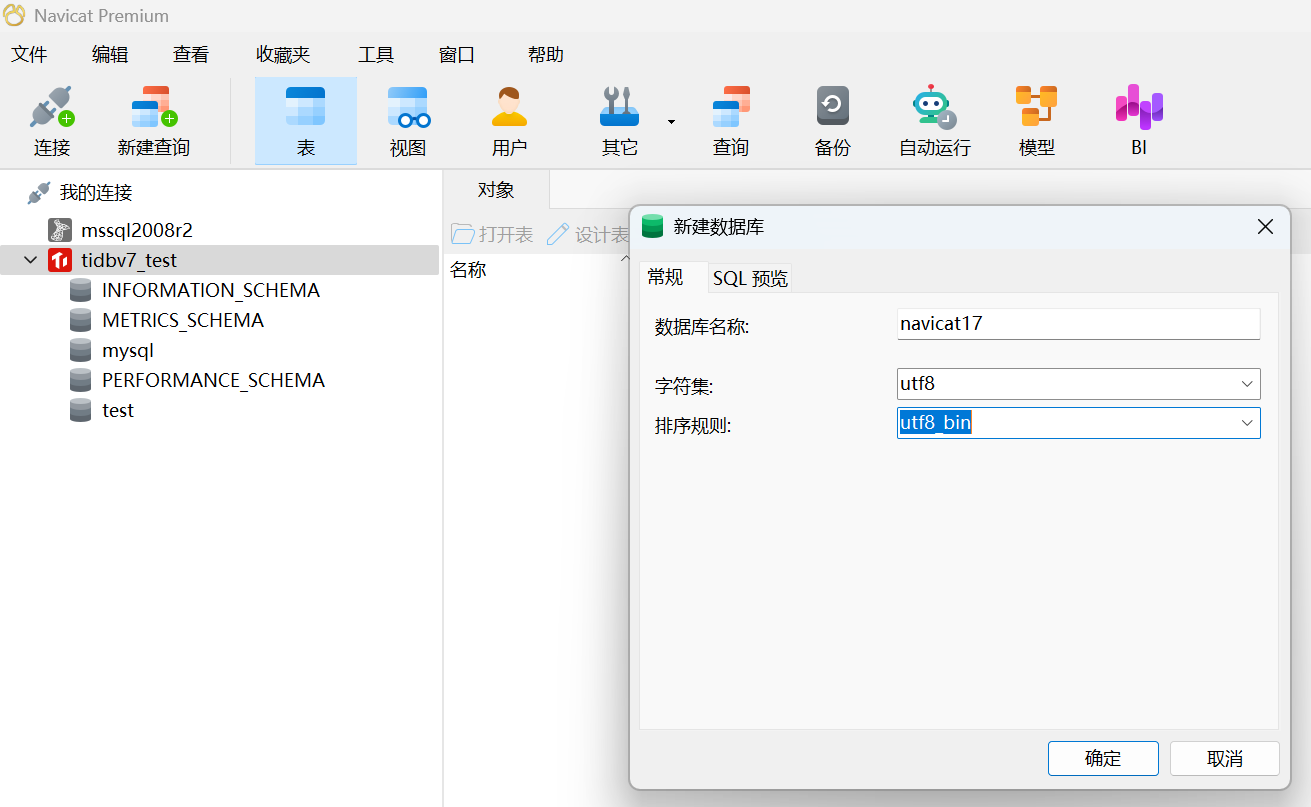This screenshot has width=1311, height=807.
Task: Select the mysql tree label
Action: pyautogui.click(x=128, y=350)
